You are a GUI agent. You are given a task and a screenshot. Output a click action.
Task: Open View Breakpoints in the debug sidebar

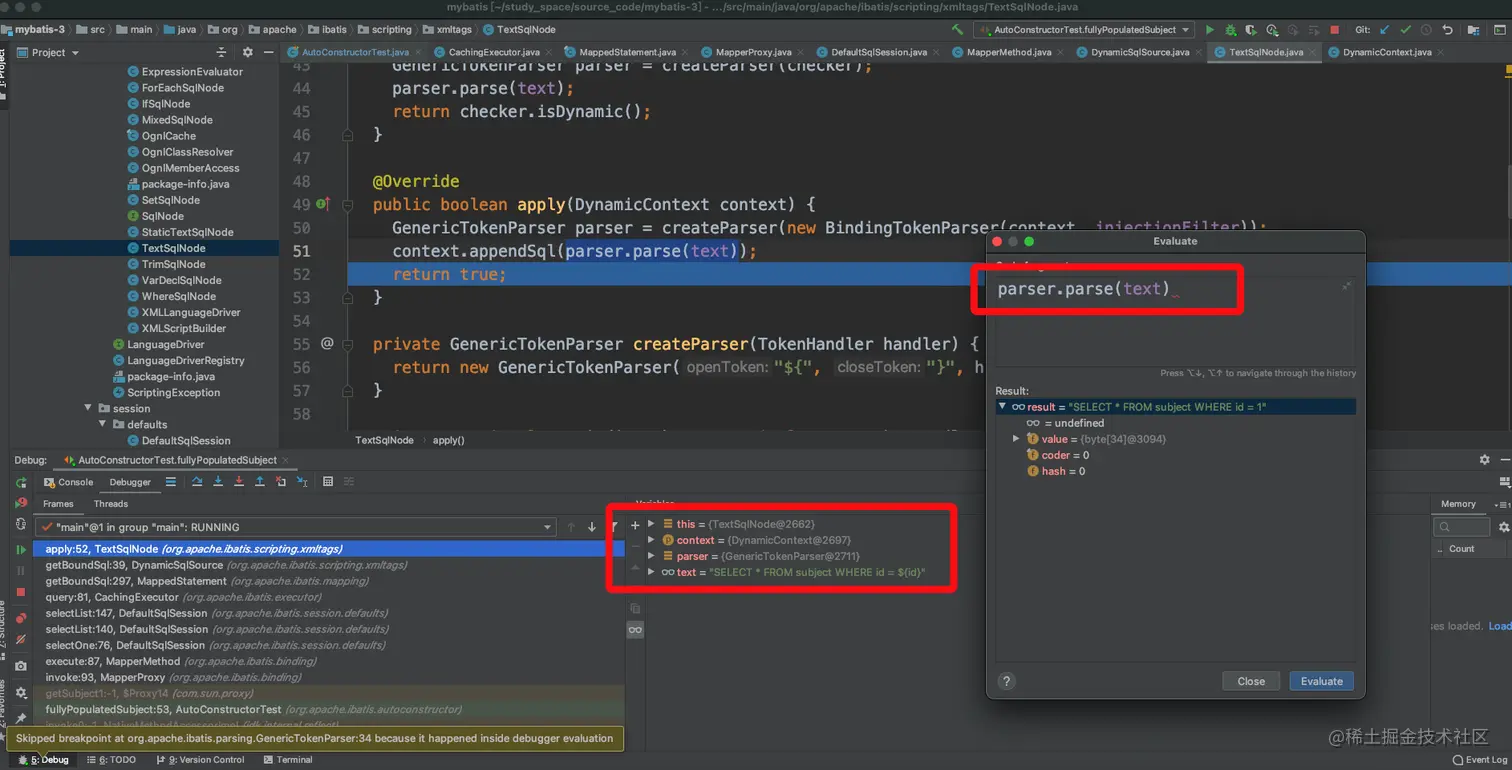tap(21, 618)
